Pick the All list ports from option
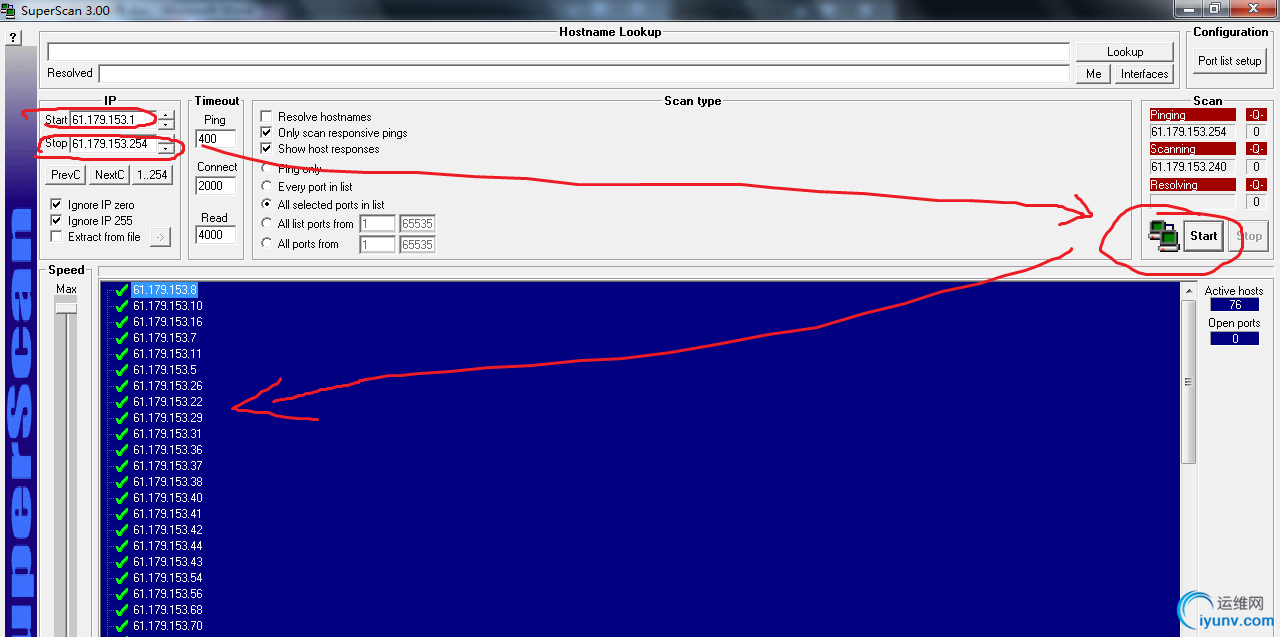 (267, 224)
